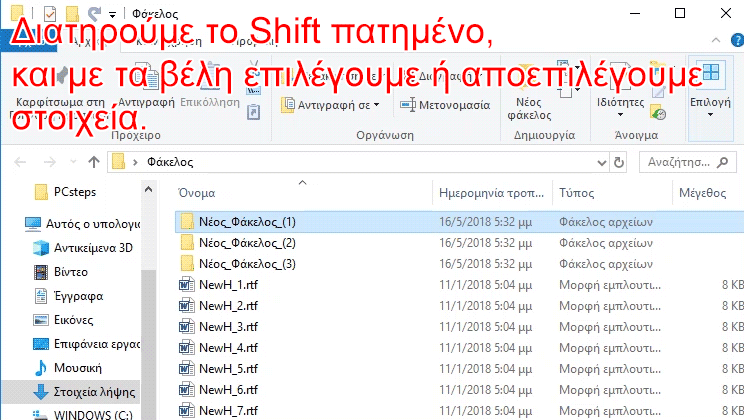Open Βίντεο in the sidebar
The height and width of the screenshot is (420, 744).
click(61, 272)
